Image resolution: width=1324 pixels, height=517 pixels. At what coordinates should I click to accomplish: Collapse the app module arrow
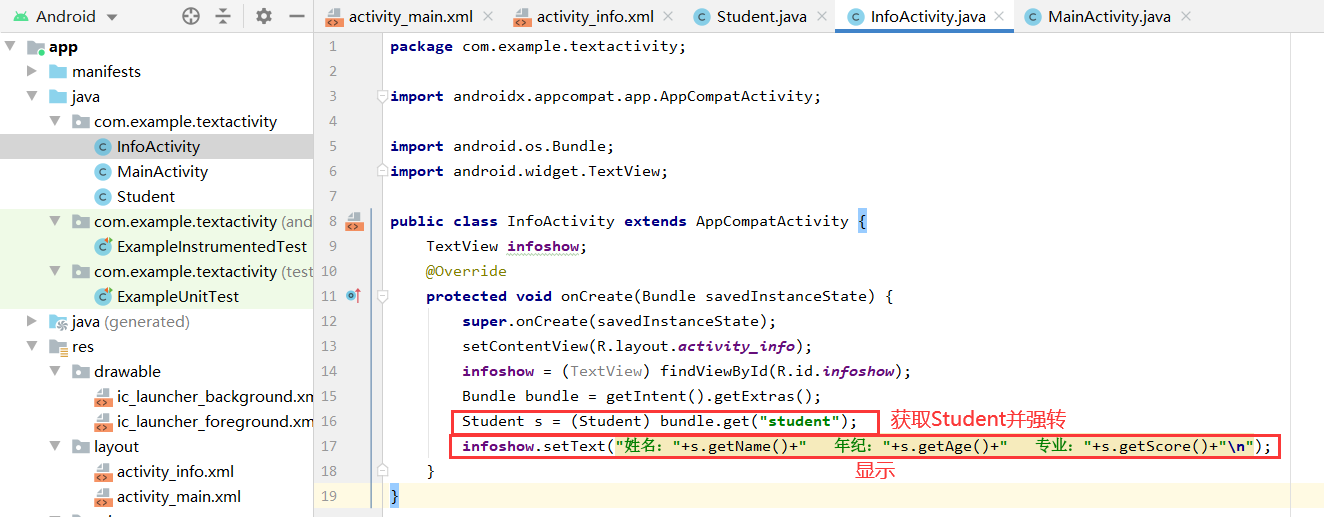[x=11, y=47]
